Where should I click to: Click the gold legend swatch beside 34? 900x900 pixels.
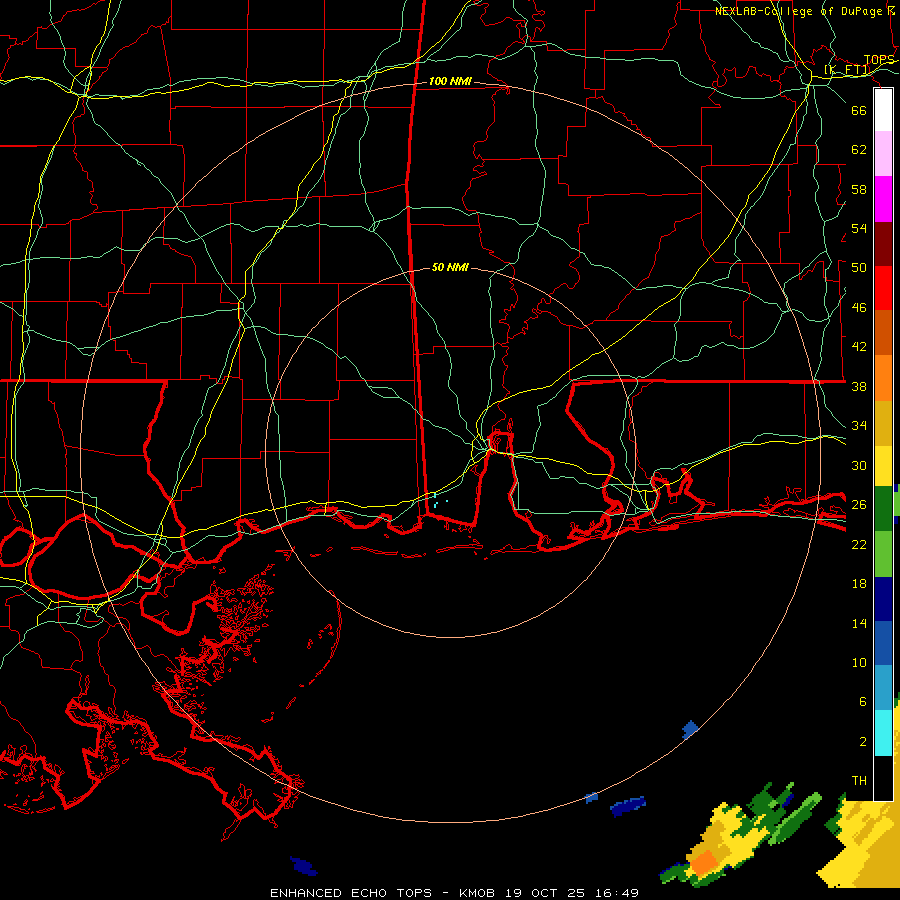pos(883,423)
